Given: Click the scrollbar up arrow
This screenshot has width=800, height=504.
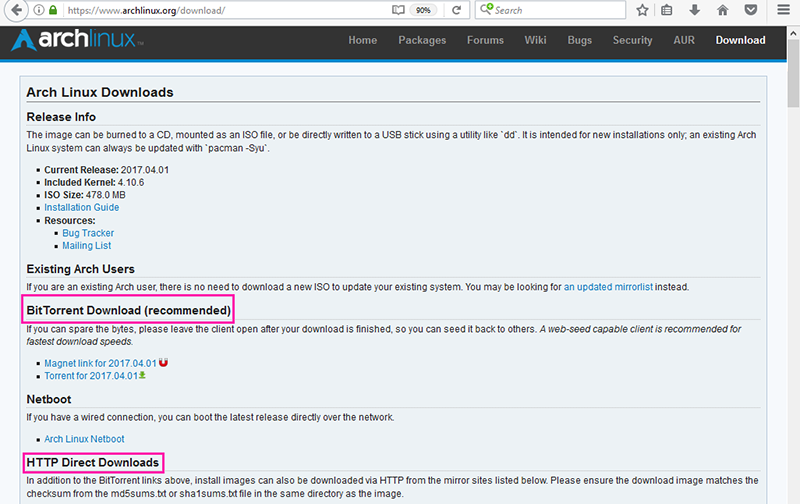Looking at the screenshot, I should pos(793,34).
